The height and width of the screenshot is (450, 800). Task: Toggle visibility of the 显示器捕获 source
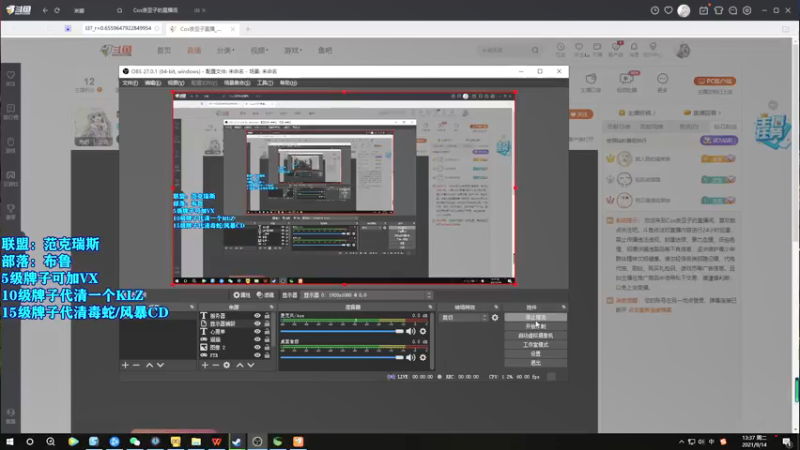point(257,323)
